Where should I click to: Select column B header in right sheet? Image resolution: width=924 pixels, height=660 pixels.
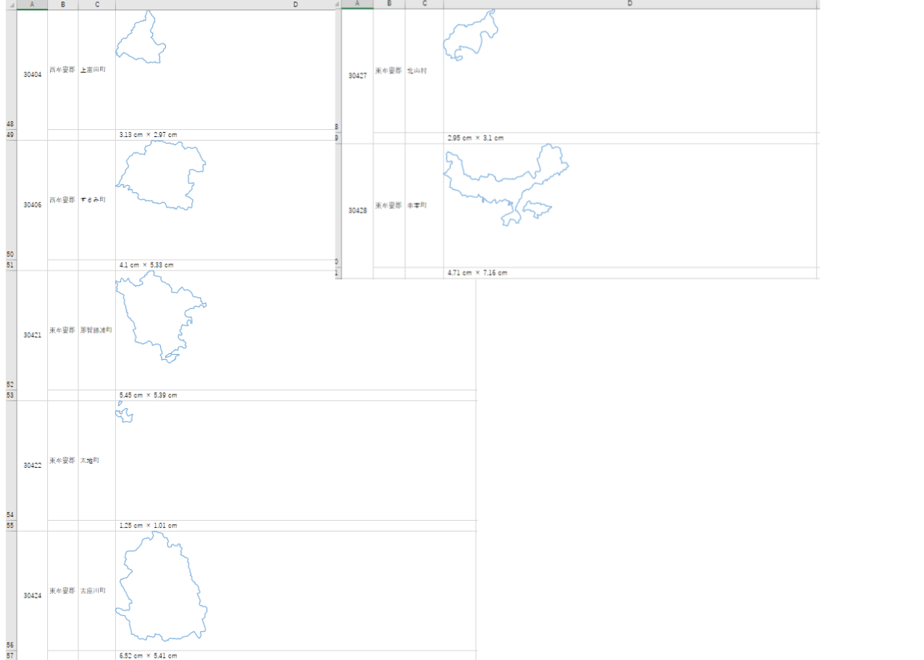(x=390, y=4)
